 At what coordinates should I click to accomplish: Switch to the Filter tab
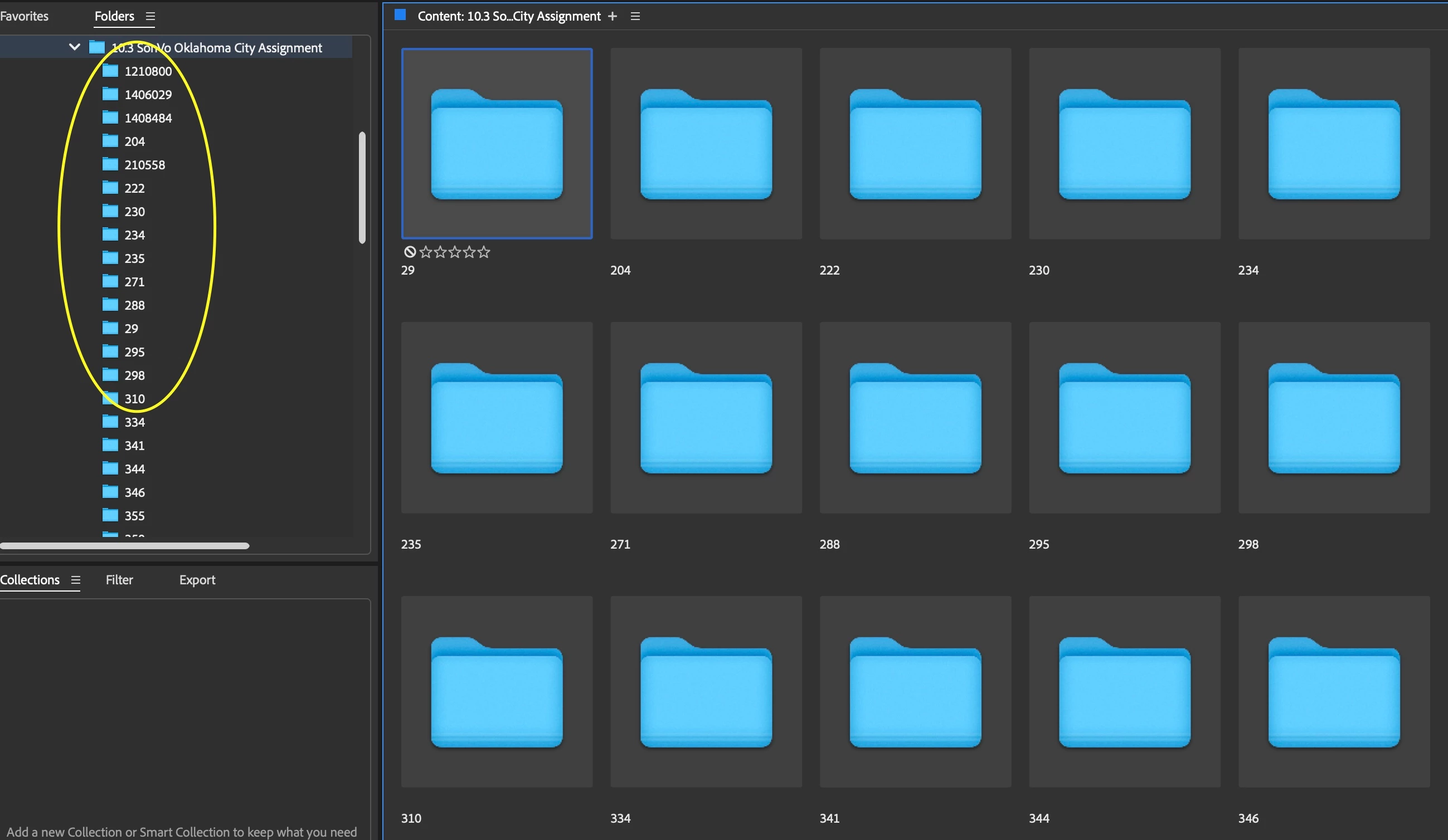tap(119, 580)
